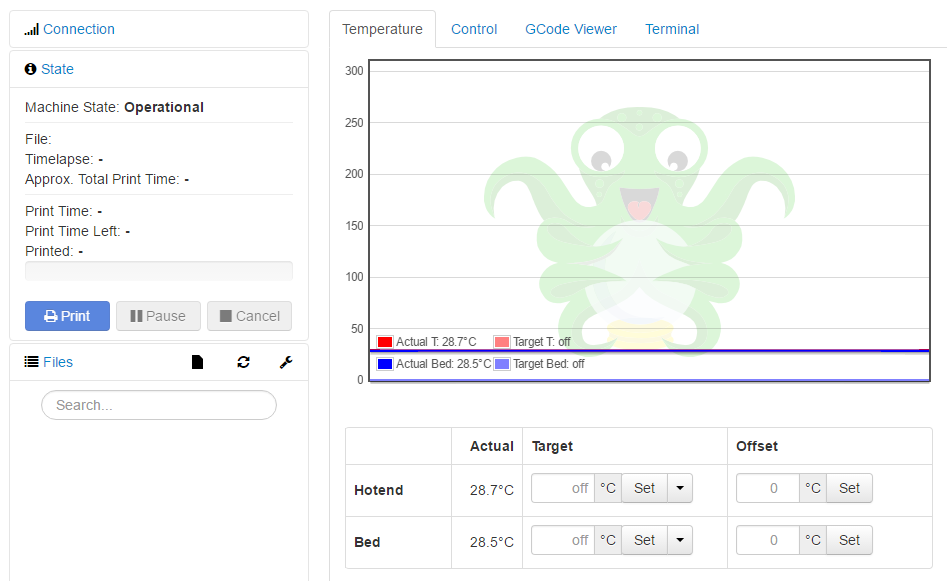Screen dimensions: 947x581
Task: Click the Hotend offset field
Action: coord(768,488)
